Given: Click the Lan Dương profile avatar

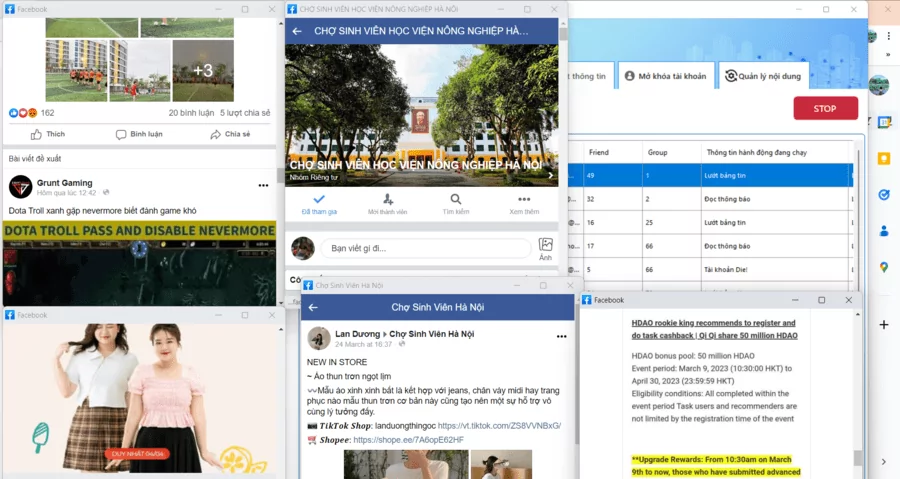Looking at the screenshot, I should pyautogui.click(x=319, y=338).
